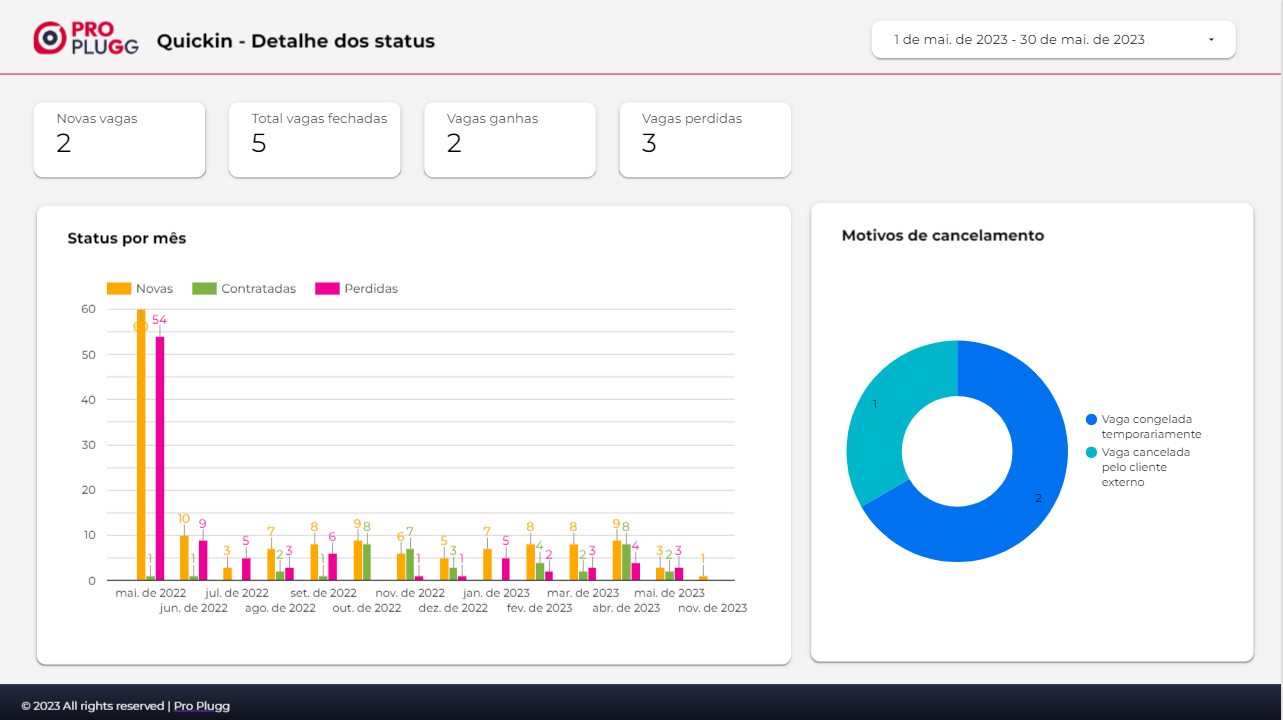Click the green Contratadas legend swatch

click(x=204, y=288)
